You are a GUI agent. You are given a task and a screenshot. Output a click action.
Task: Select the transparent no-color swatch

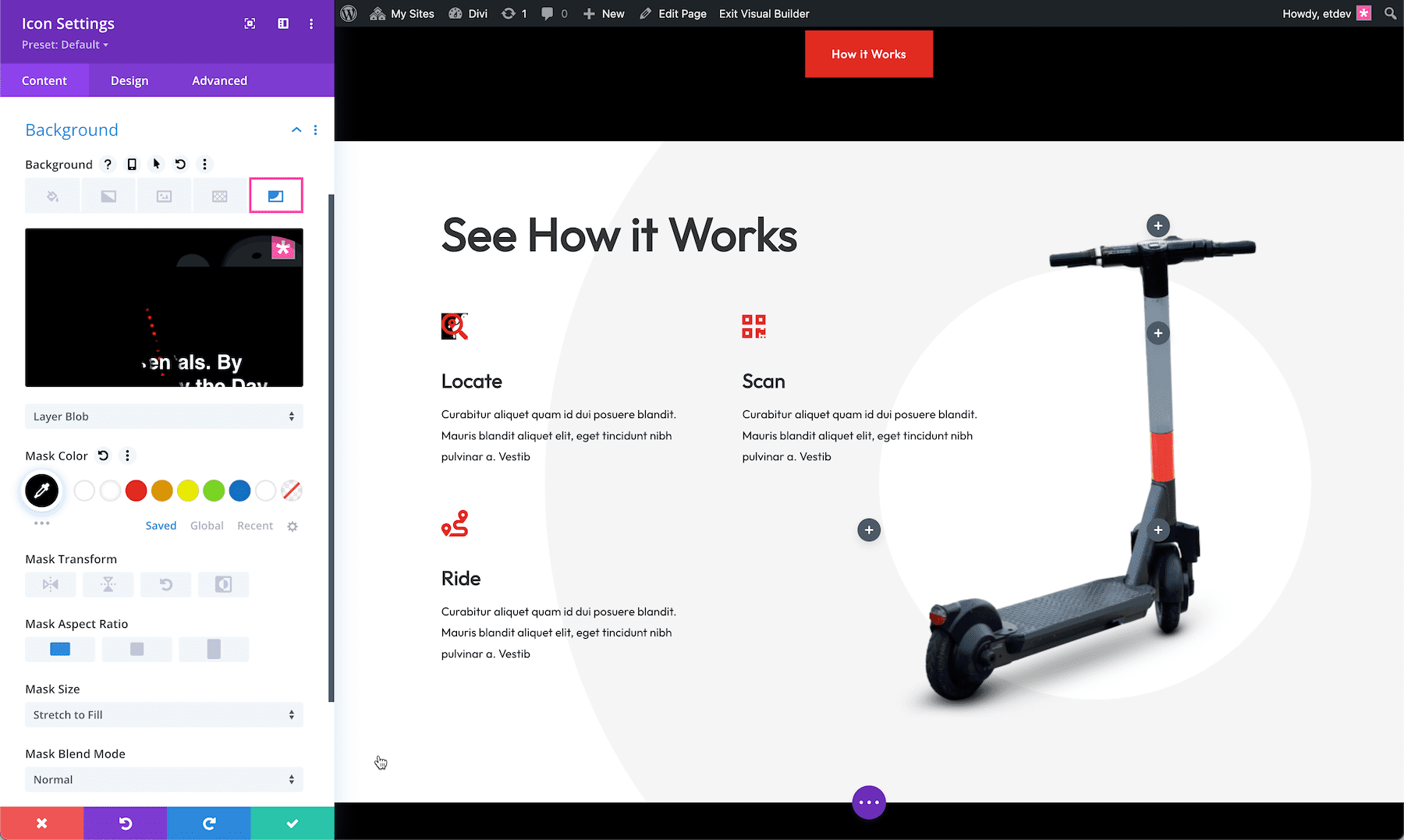tap(292, 491)
